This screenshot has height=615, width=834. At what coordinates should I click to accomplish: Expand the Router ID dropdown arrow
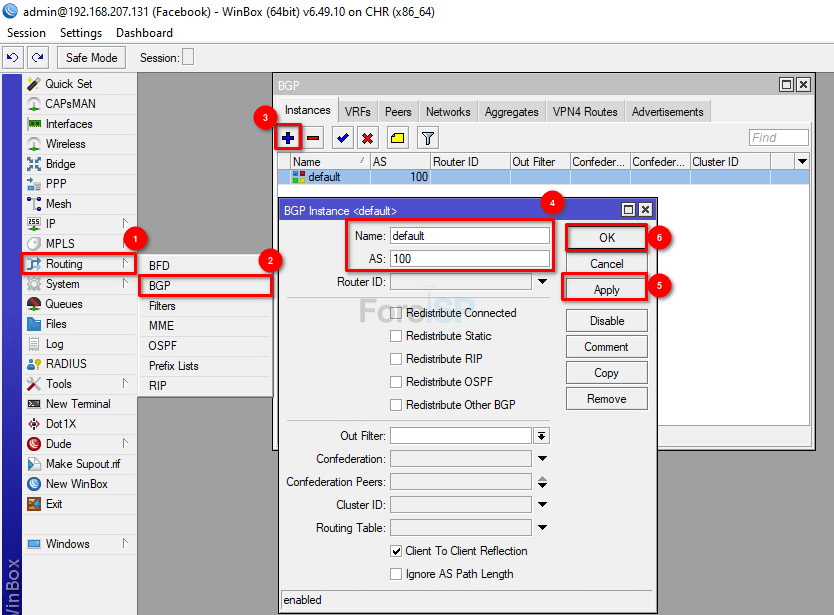coord(542,283)
